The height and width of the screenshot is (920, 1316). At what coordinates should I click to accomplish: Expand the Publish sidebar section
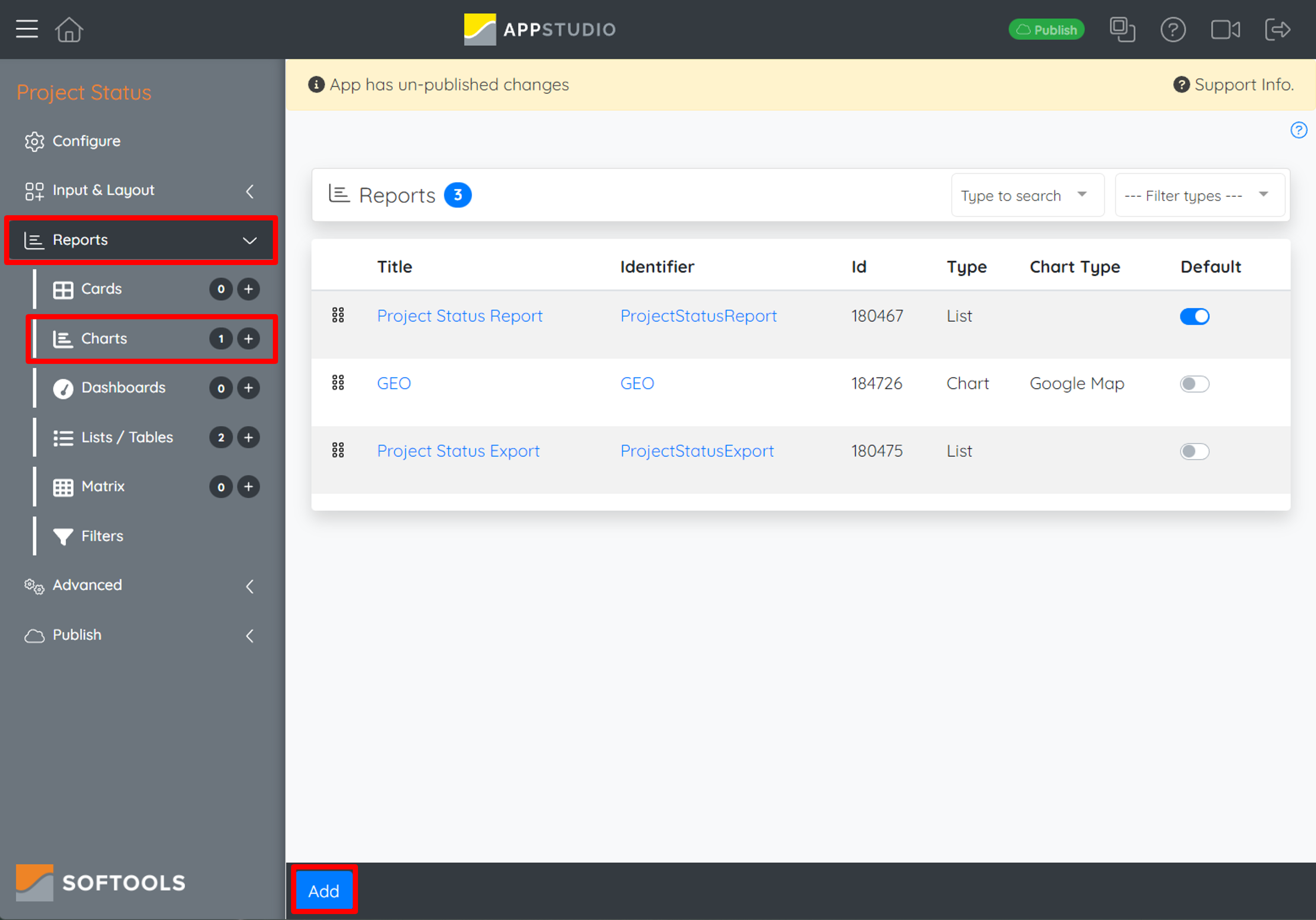tap(250, 636)
